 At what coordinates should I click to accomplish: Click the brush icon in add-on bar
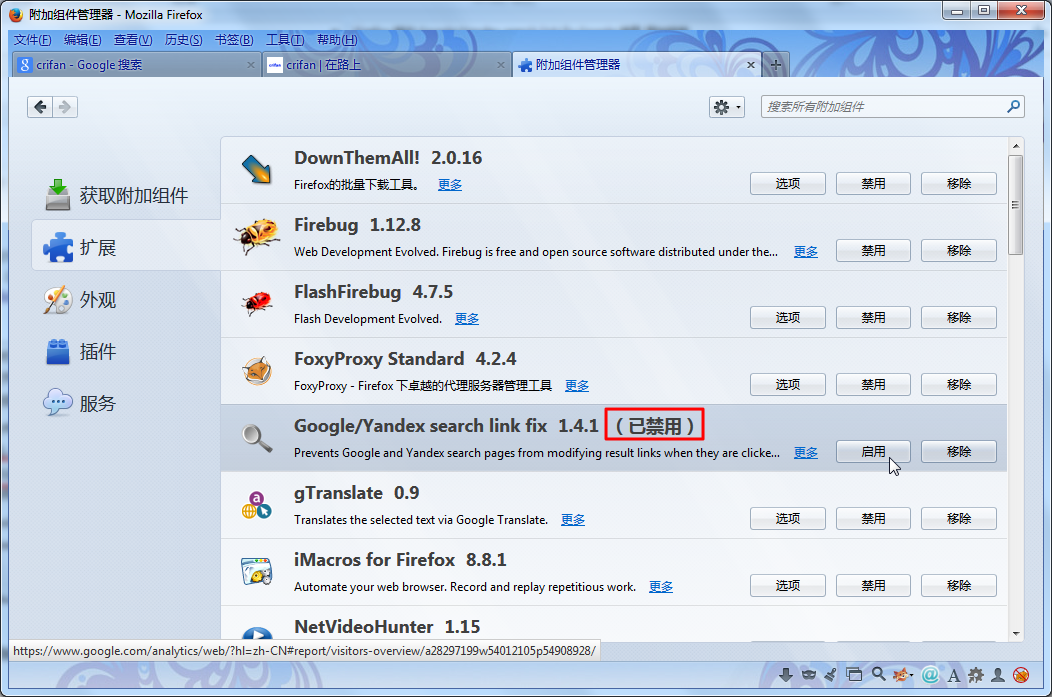[831, 675]
